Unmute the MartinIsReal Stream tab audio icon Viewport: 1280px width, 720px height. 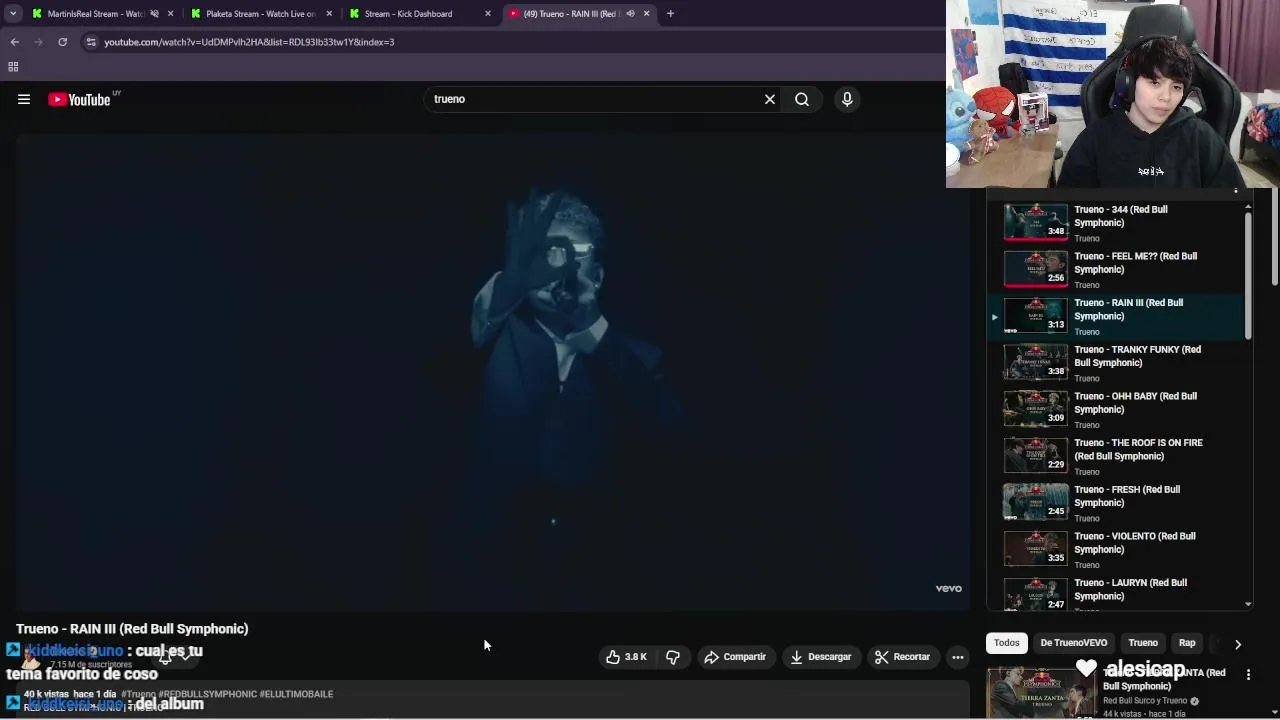coord(154,14)
